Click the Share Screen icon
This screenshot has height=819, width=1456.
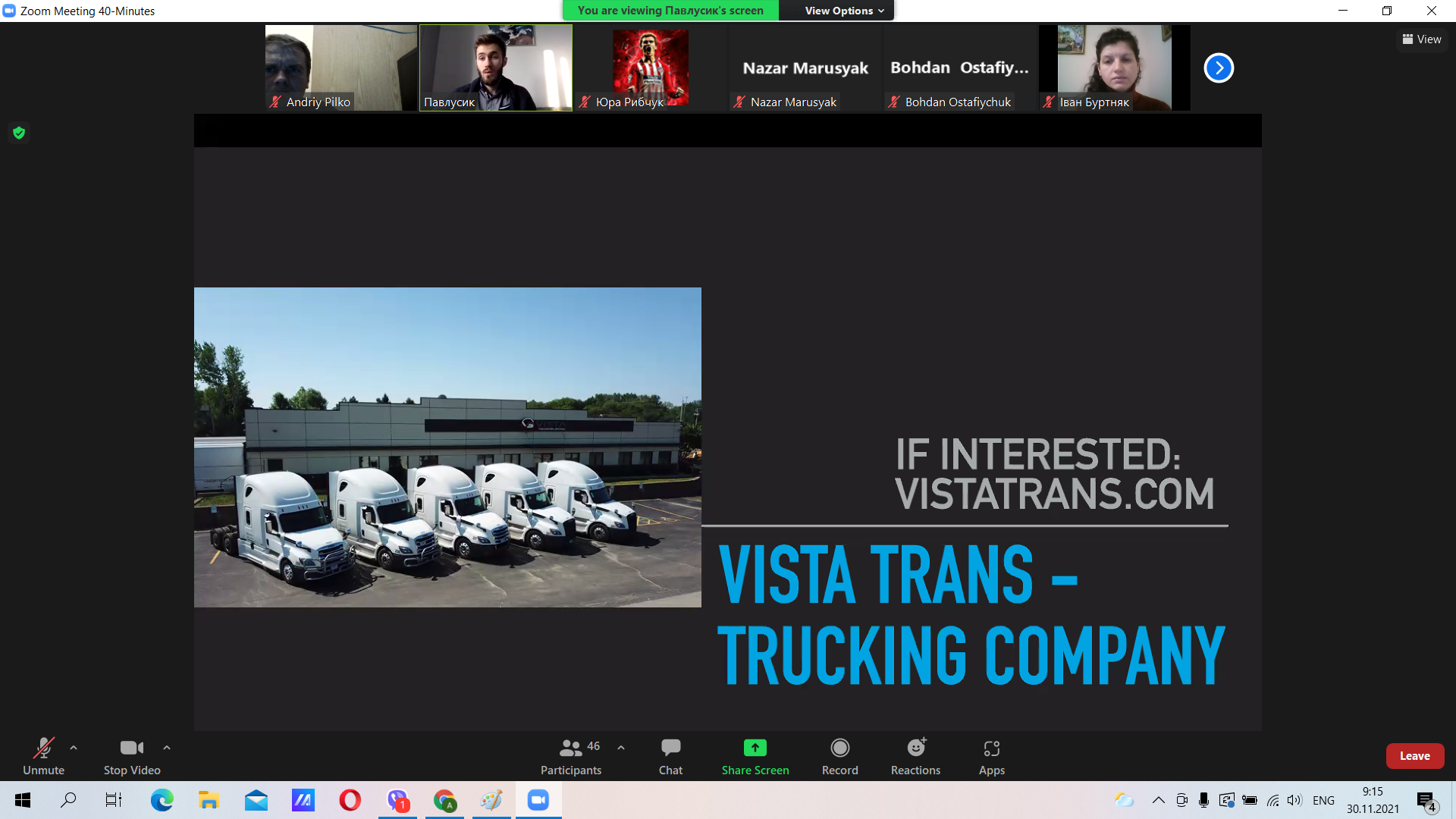pos(755,748)
